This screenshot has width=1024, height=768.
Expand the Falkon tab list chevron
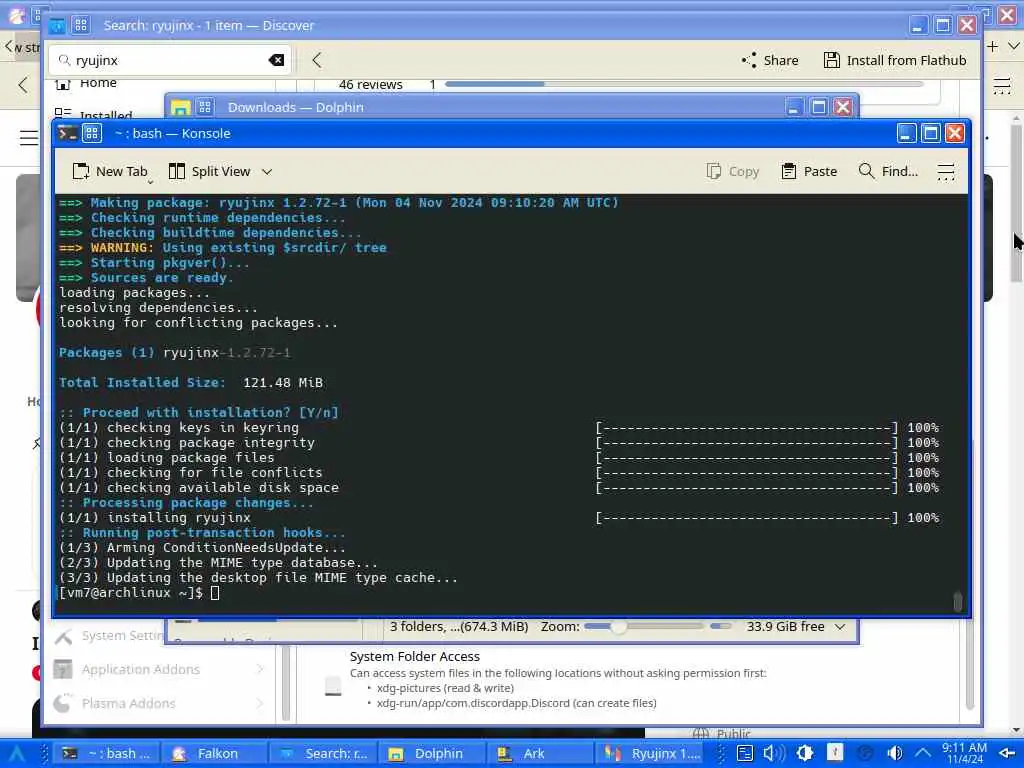[x=1014, y=46]
